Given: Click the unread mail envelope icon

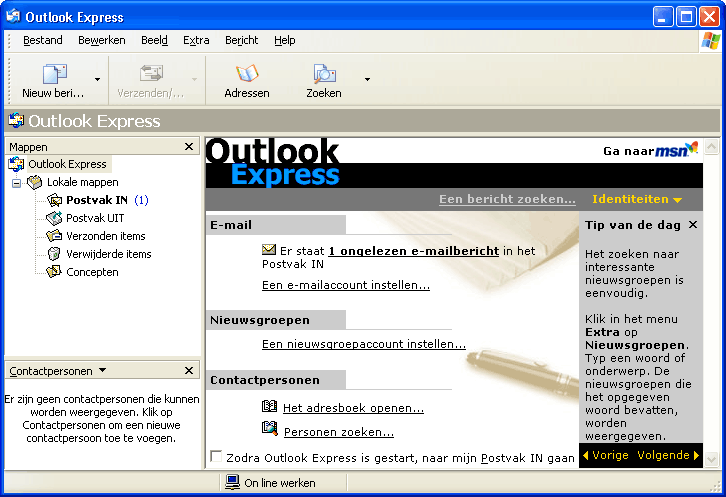Looking at the screenshot, I should coord(269,250).
